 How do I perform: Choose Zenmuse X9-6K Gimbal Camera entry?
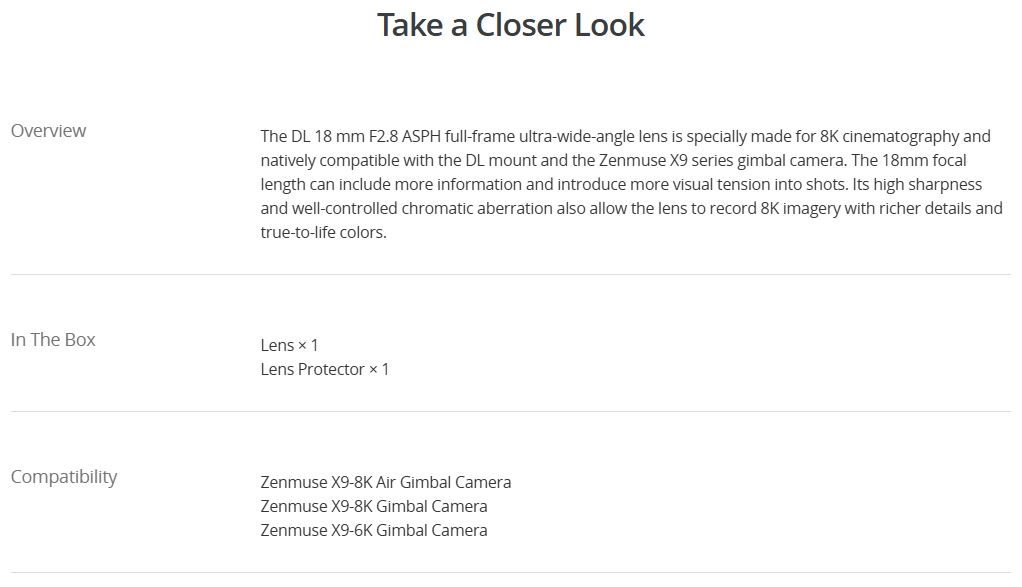(x=373, y=530)
